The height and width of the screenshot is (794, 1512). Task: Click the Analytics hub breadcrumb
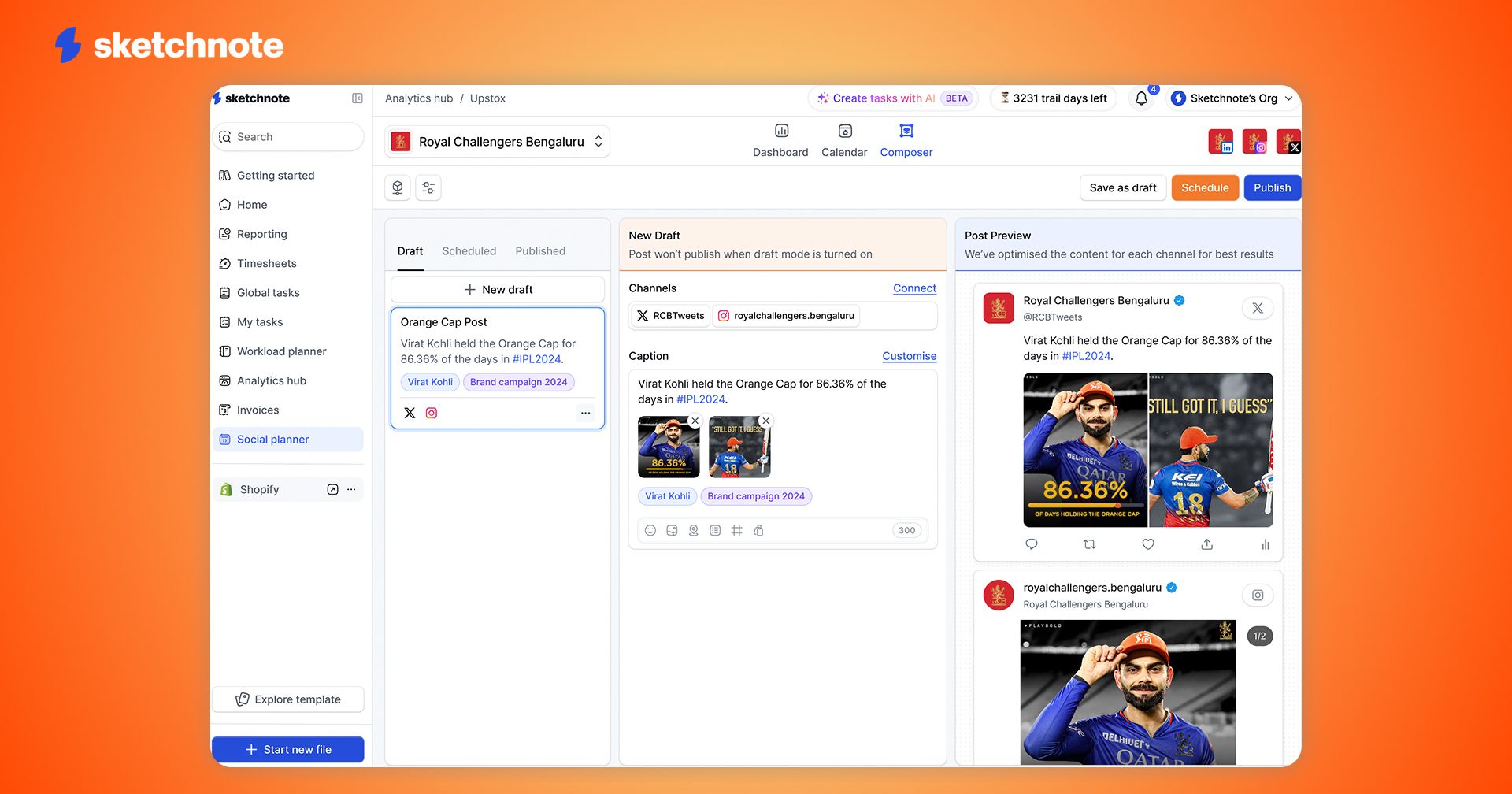(419, 98)
